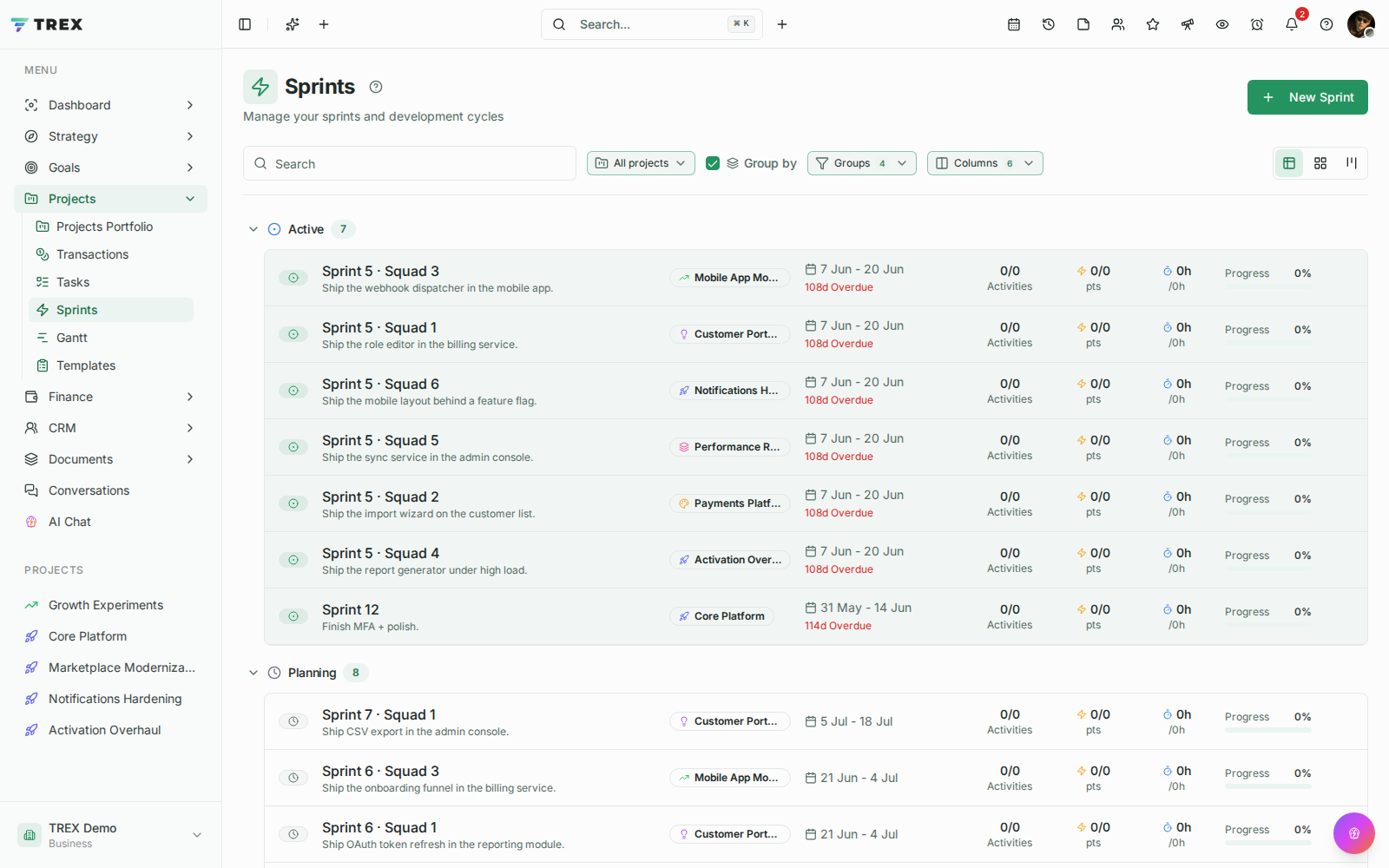This screenshot has width=1389, height=868.
Task: Open AI Chat in sidebar
Action: (x=111, y=522)
